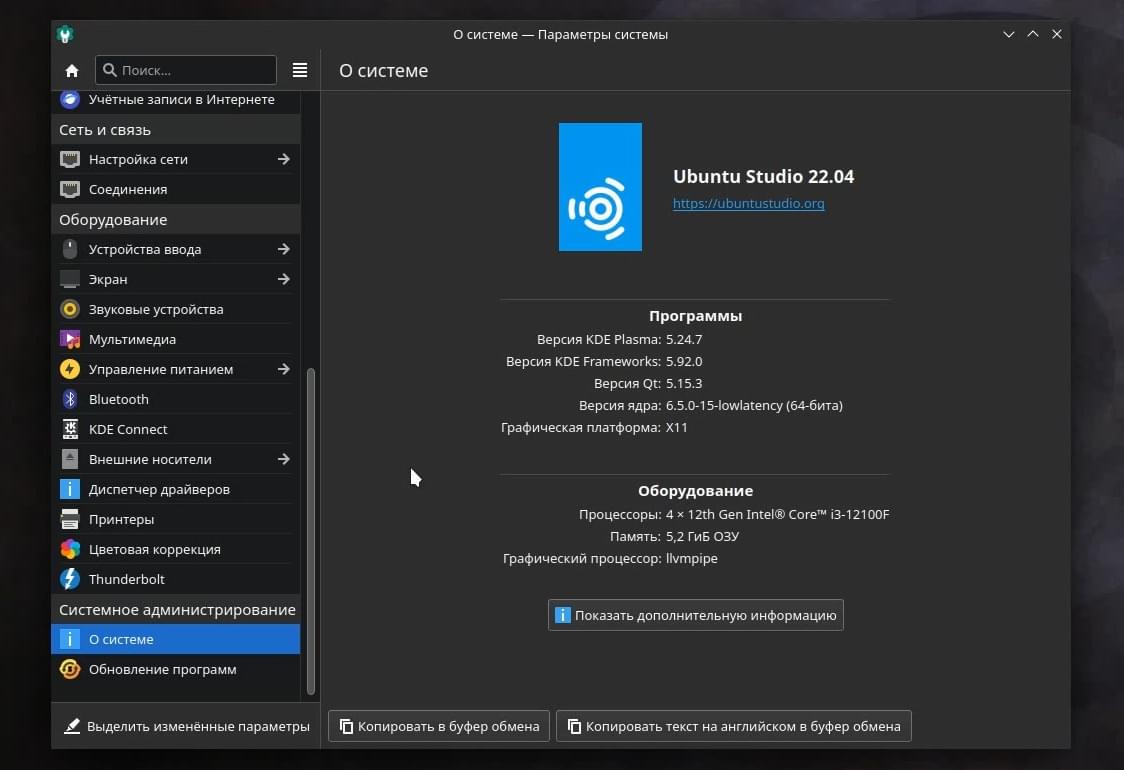
Task: Click the Цветовая коррекция color icon
Action: point(70,549)
